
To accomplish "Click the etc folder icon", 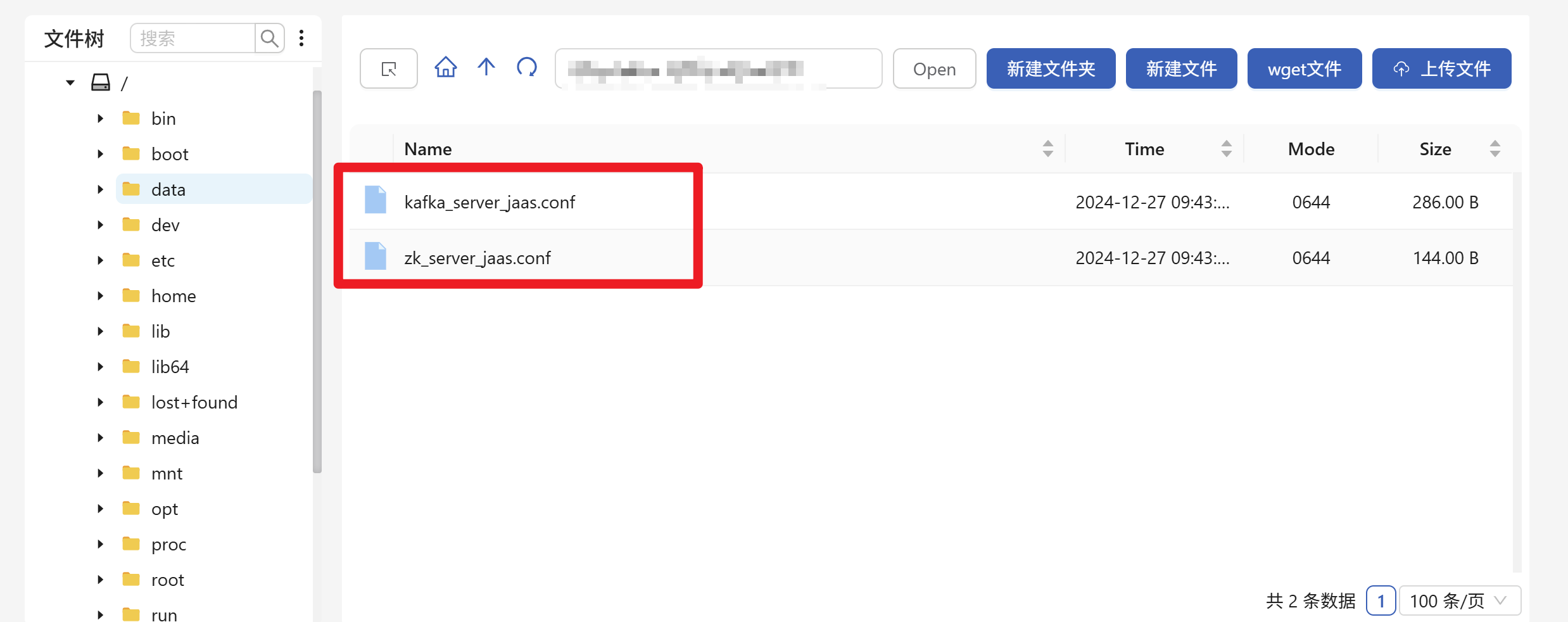I will (x=131, y=260).
